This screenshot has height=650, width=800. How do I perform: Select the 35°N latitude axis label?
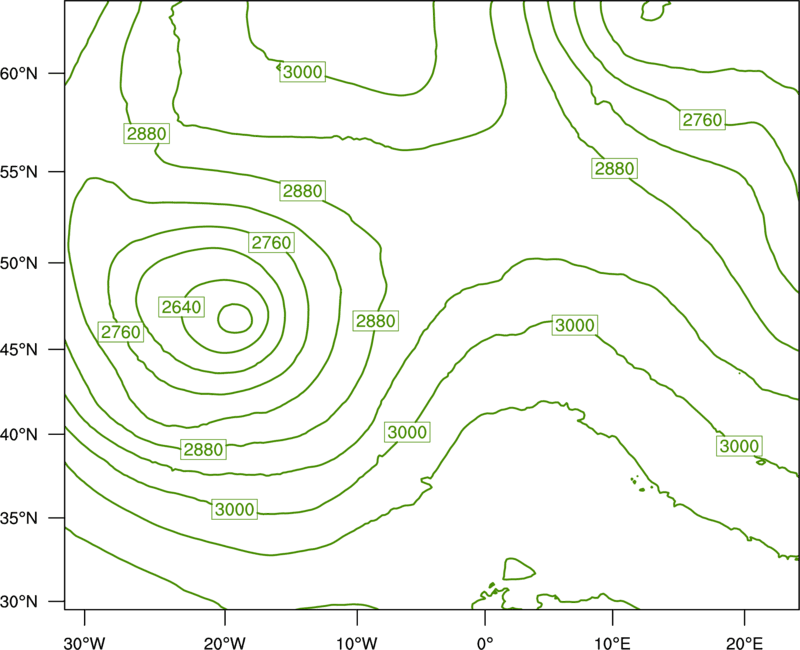[19, 518]
